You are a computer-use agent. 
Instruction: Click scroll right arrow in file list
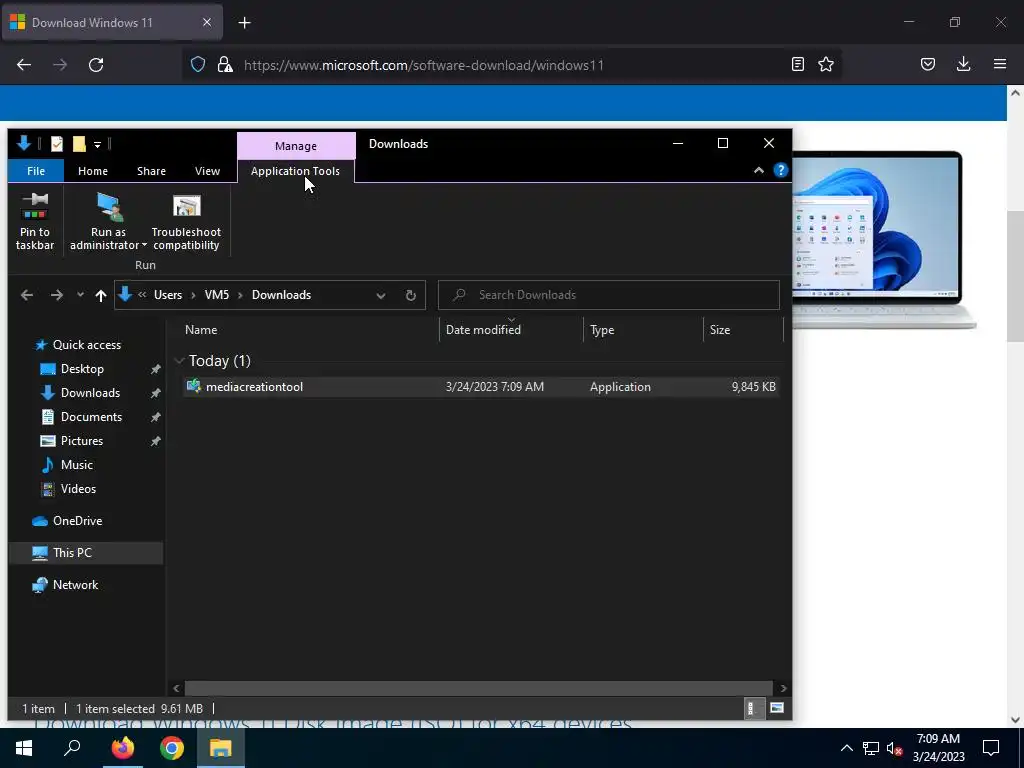(783, 688)
